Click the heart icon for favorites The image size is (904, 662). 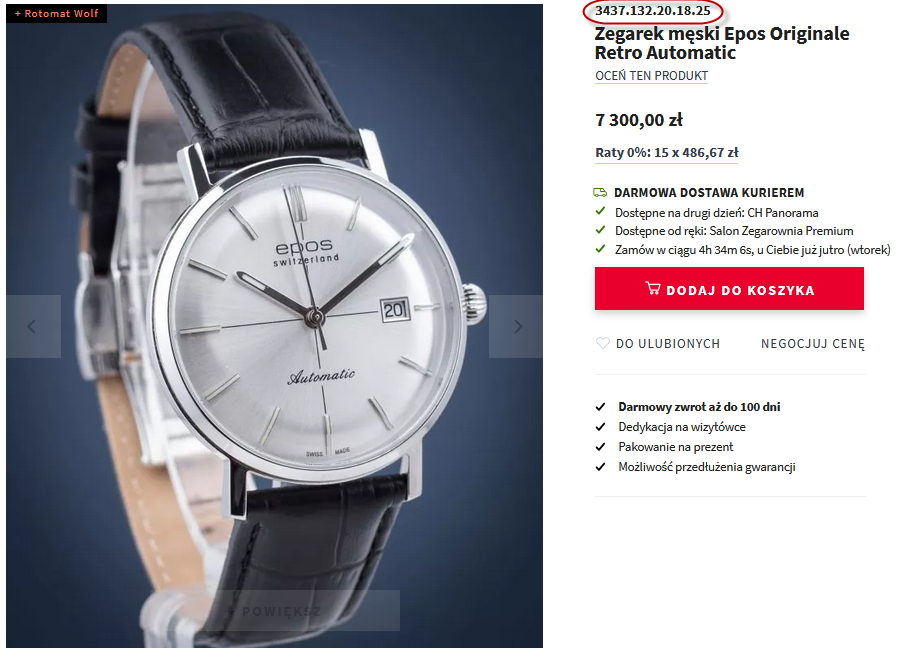[602, 343]
